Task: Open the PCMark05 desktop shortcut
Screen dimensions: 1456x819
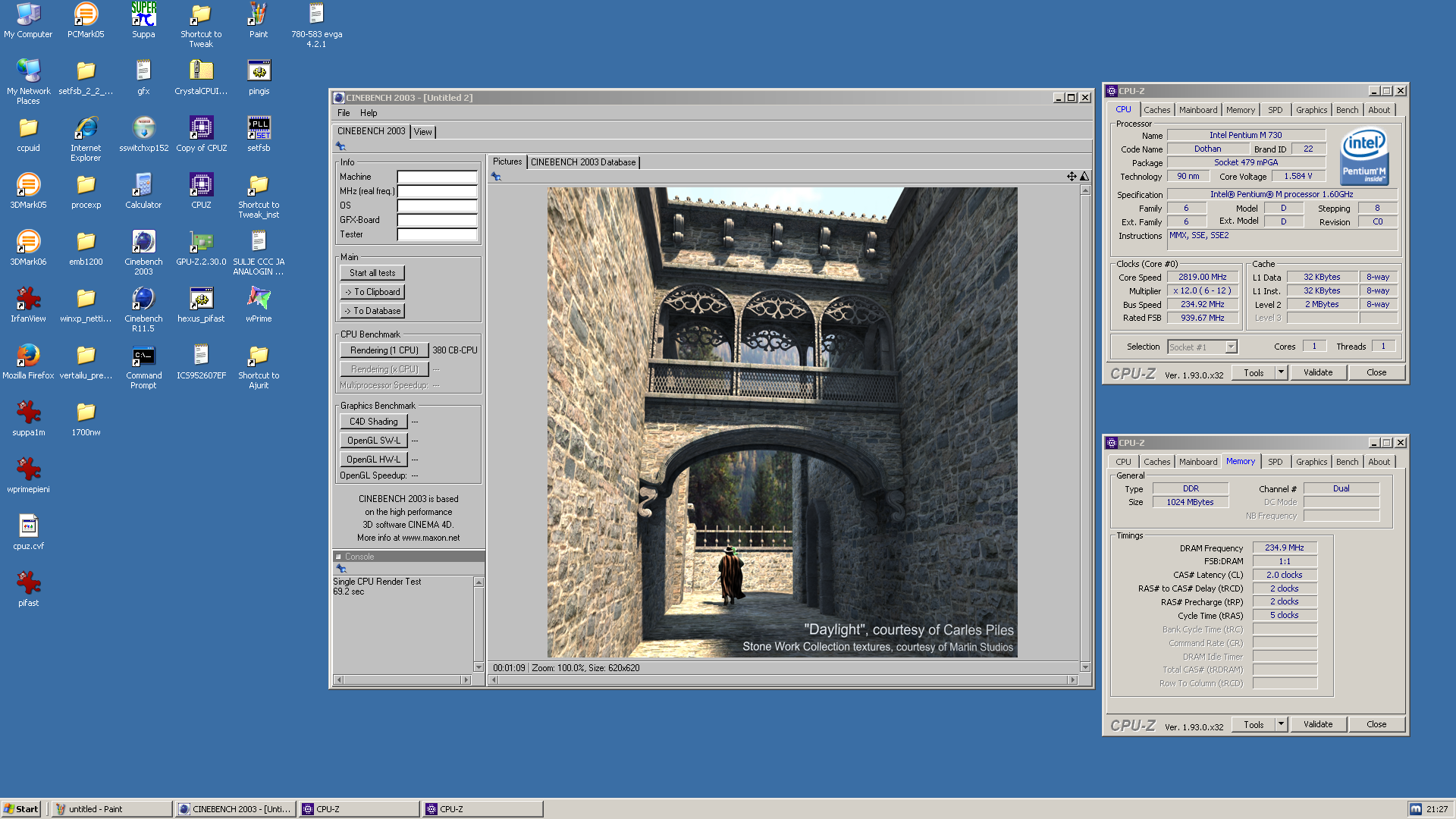Action: pyautogui.click(x=86, y=20)
